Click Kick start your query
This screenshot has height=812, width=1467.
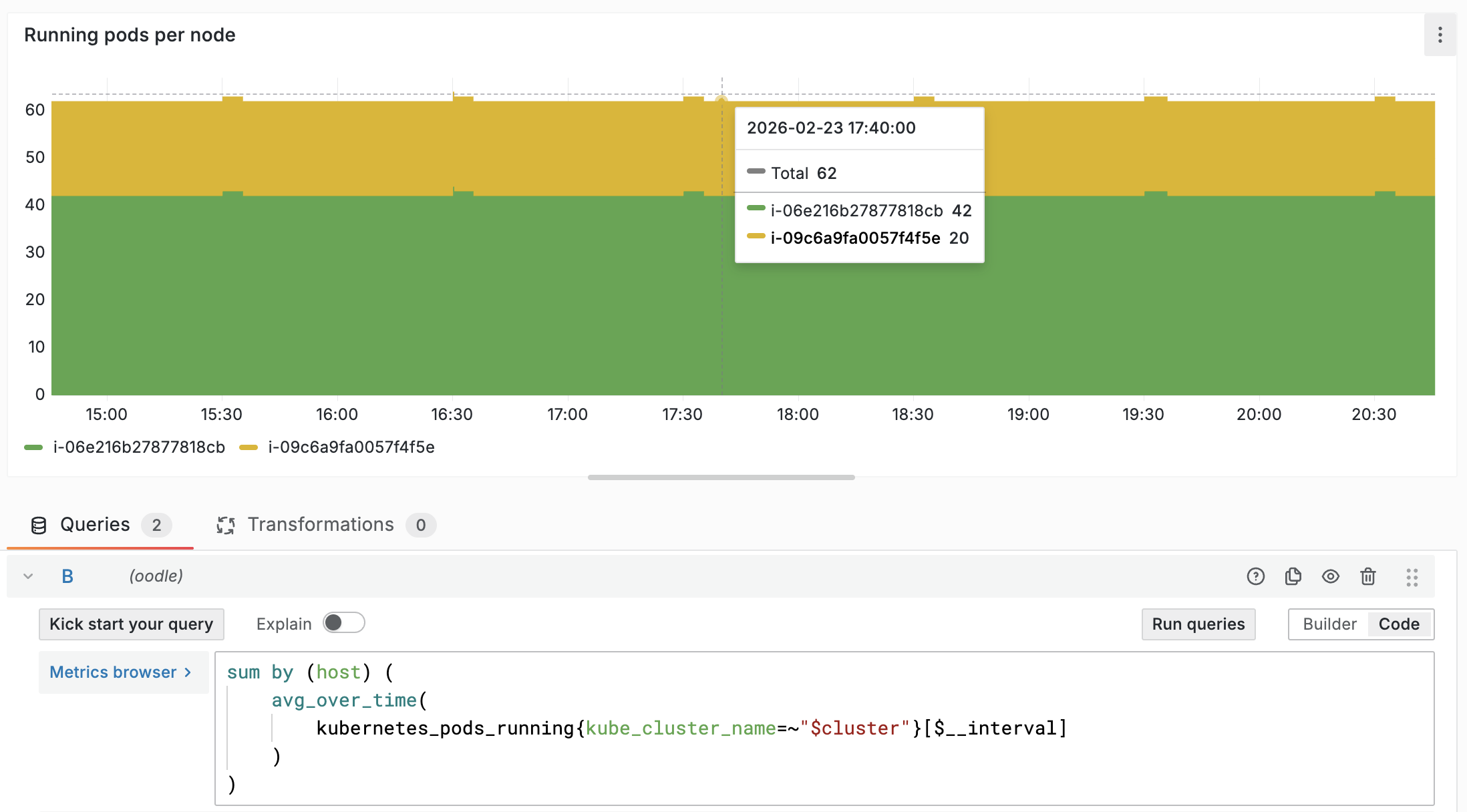pos(131,624)
